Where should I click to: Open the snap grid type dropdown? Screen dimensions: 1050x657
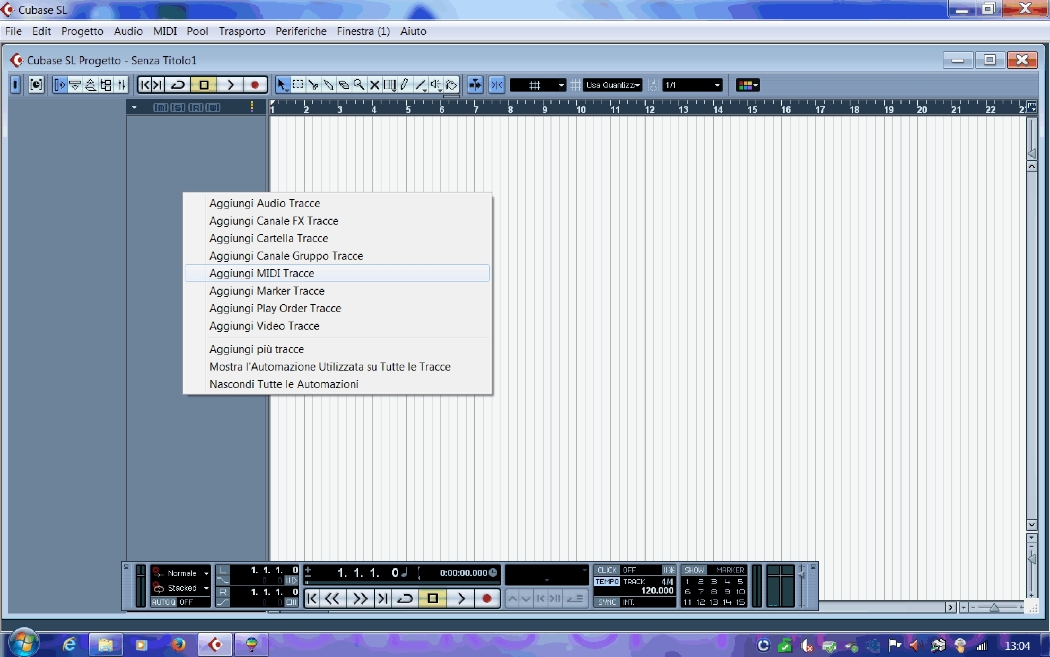pos(538,85)
